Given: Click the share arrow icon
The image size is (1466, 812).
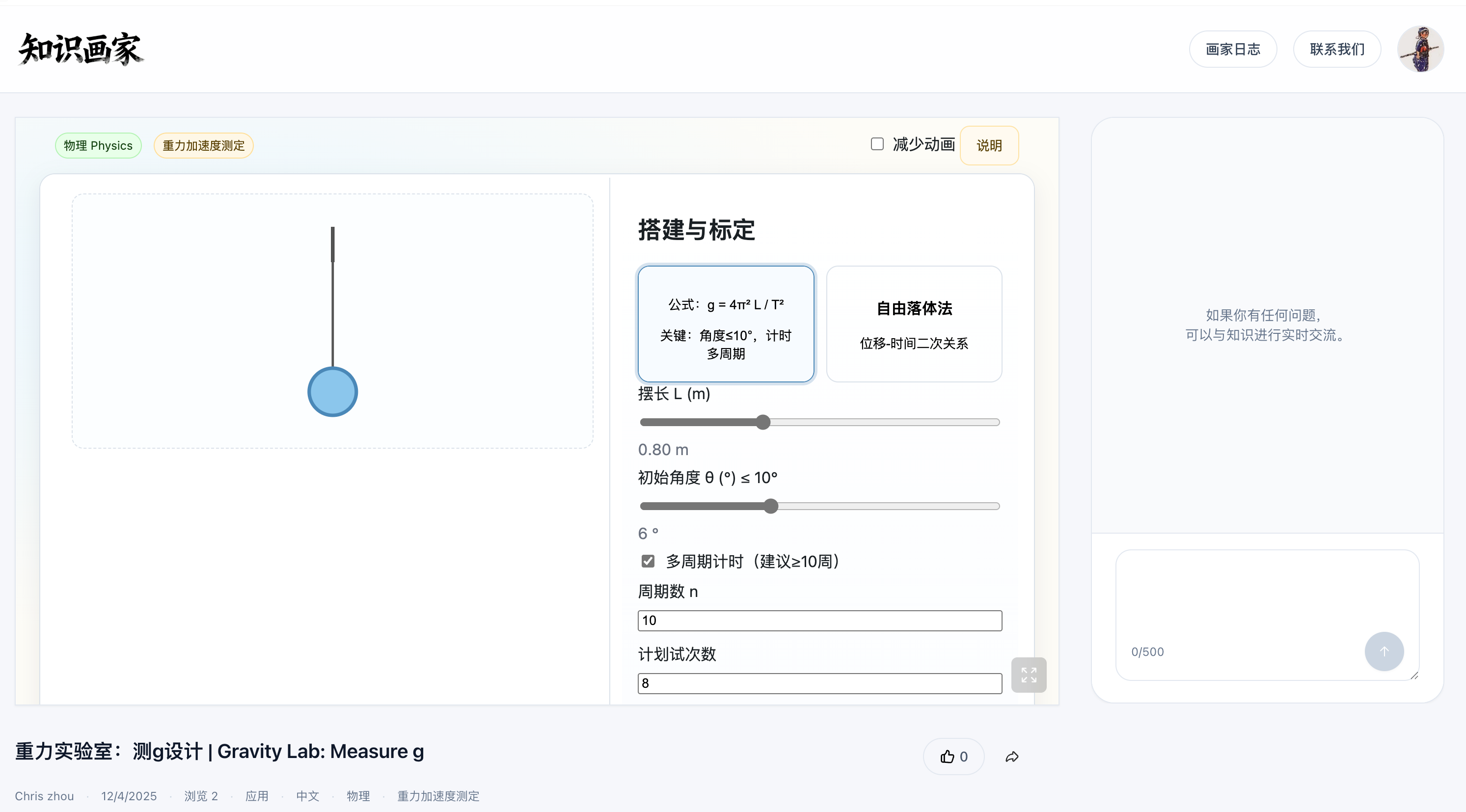Looking at the screenshot, I should point(1012,757).
